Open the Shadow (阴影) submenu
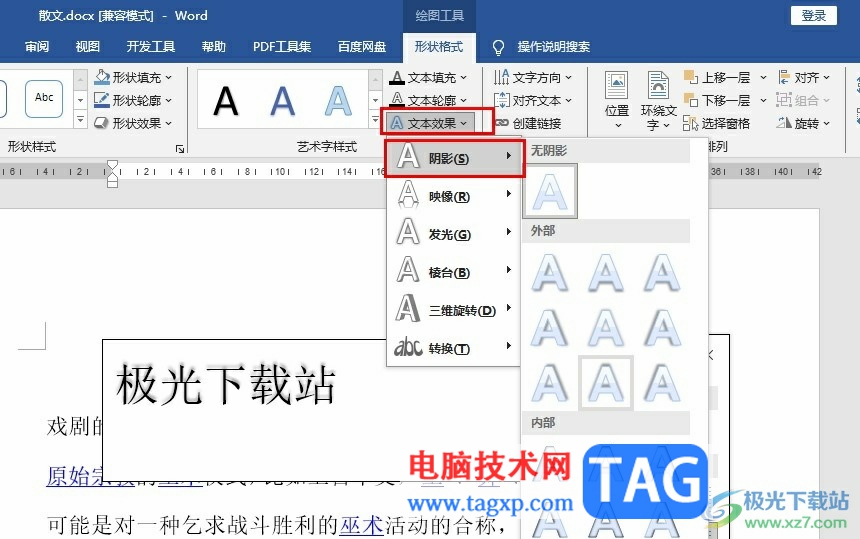The image size is (860, 539). [x=453, y=158]
